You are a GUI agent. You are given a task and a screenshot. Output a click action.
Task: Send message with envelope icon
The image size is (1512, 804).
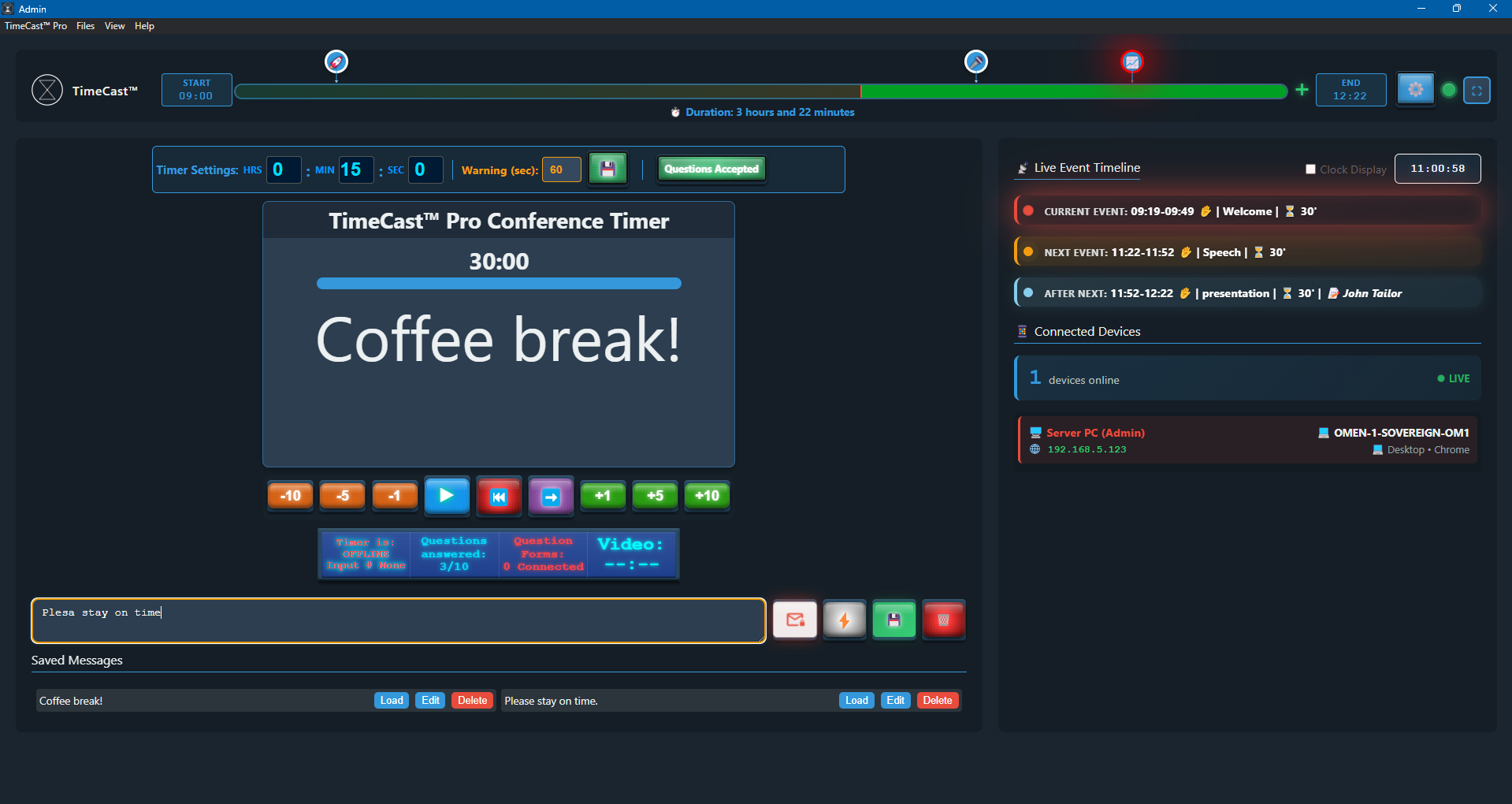click(795, 620)
